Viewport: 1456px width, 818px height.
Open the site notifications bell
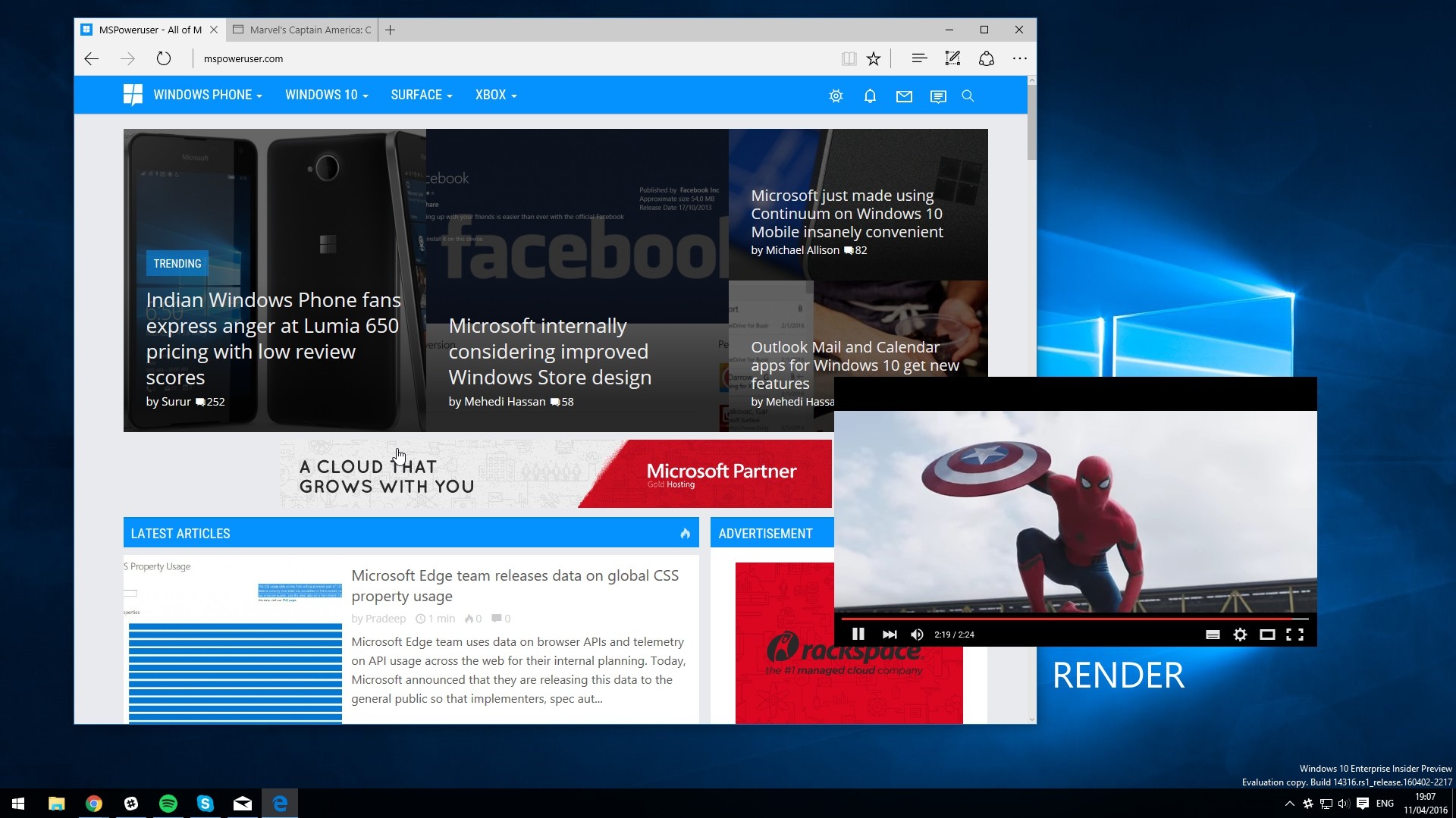point(870,96)
